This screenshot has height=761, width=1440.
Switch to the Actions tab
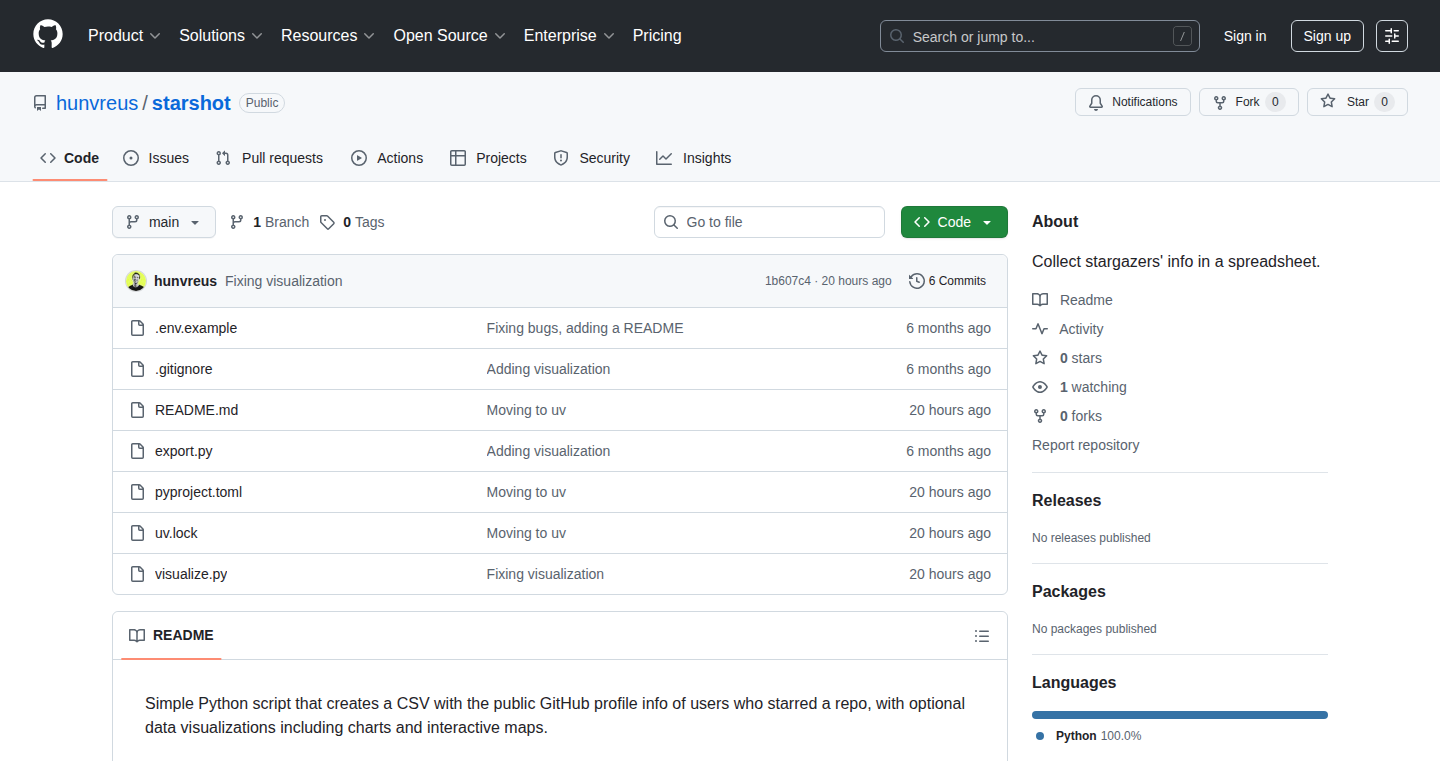tap(387, 158)
